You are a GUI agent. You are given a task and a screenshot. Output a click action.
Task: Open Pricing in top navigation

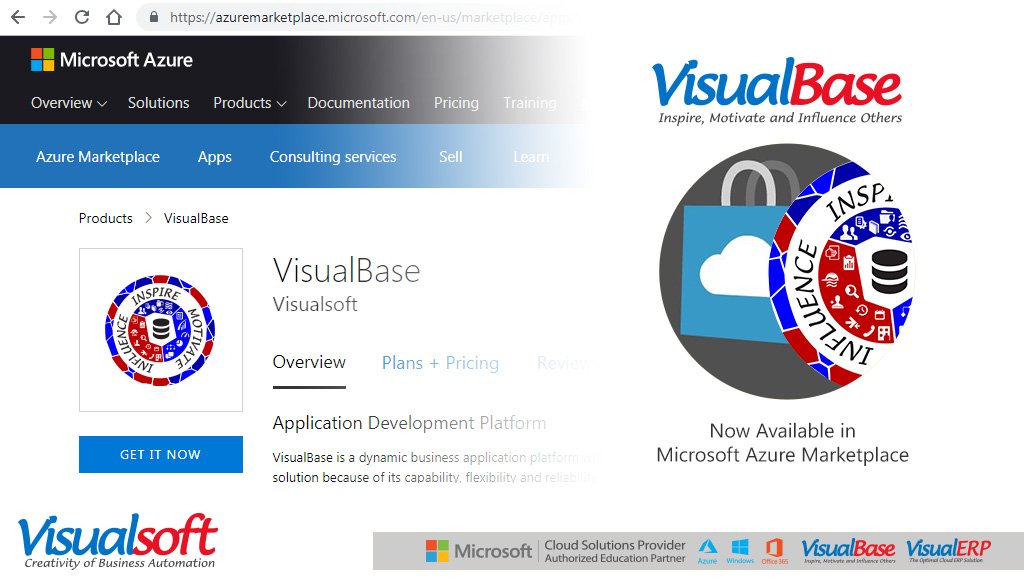[456, 102]
